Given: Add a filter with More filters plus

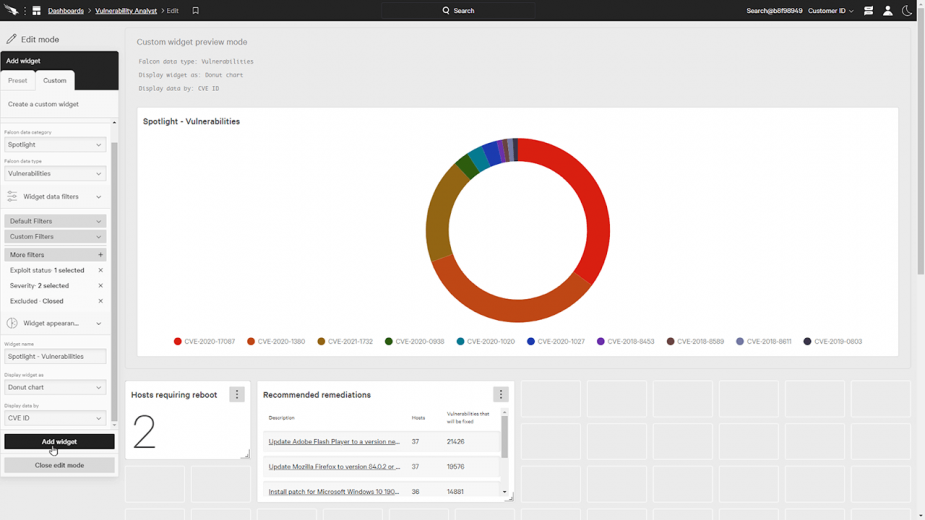Looking at the screenshot, I should tap(100, 255).
